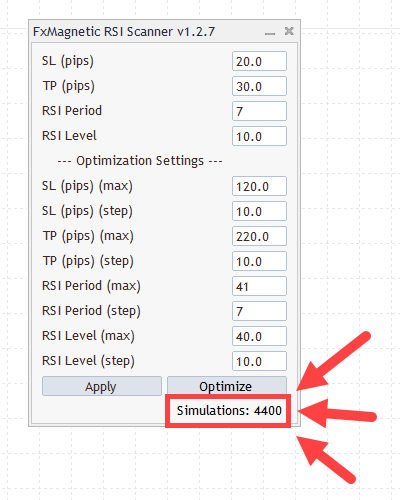Click the TP (pips) (step) label
Screen dimensions: 400x500
(88, 261)
